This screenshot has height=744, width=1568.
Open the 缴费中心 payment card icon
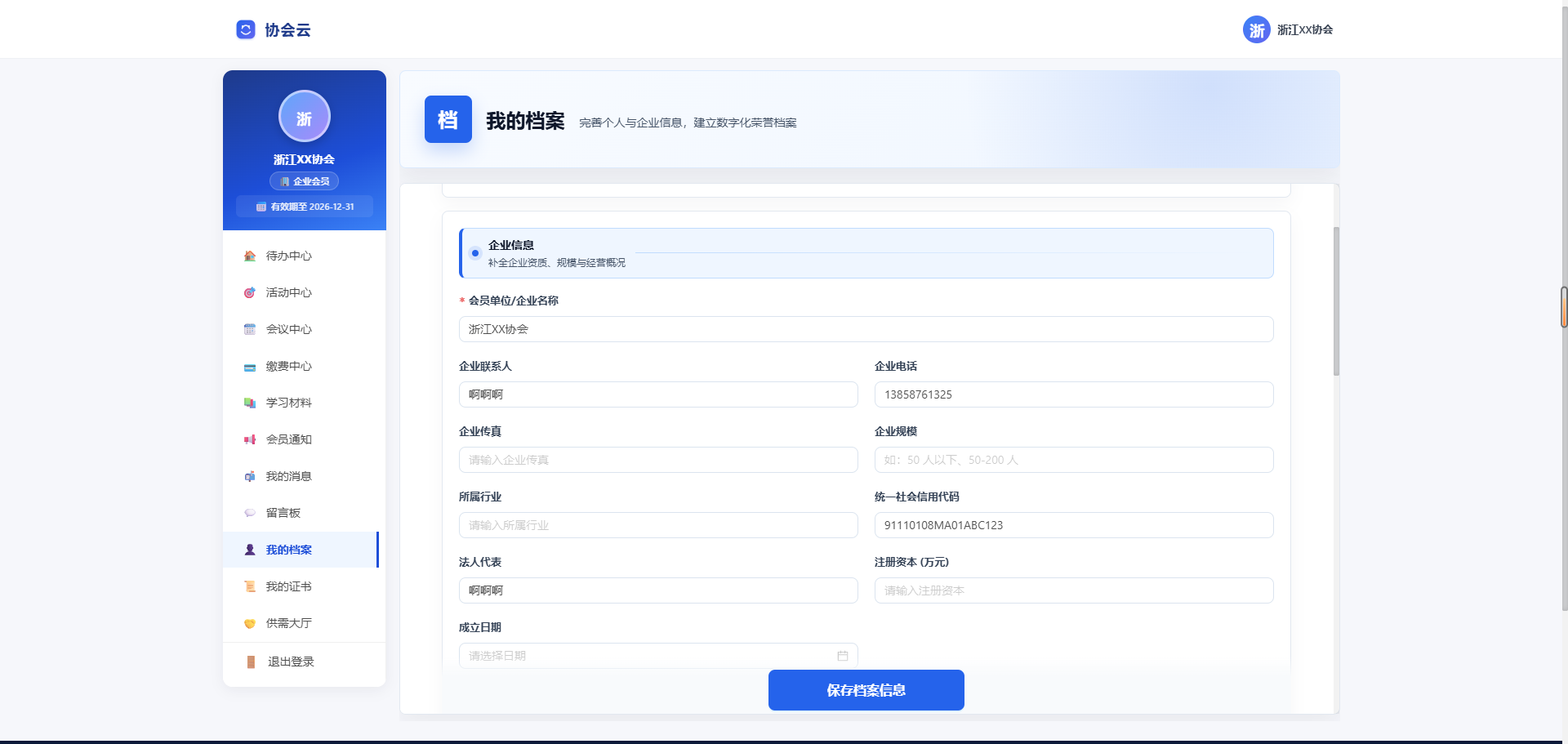pyautogui.click(x=250, y=366)
